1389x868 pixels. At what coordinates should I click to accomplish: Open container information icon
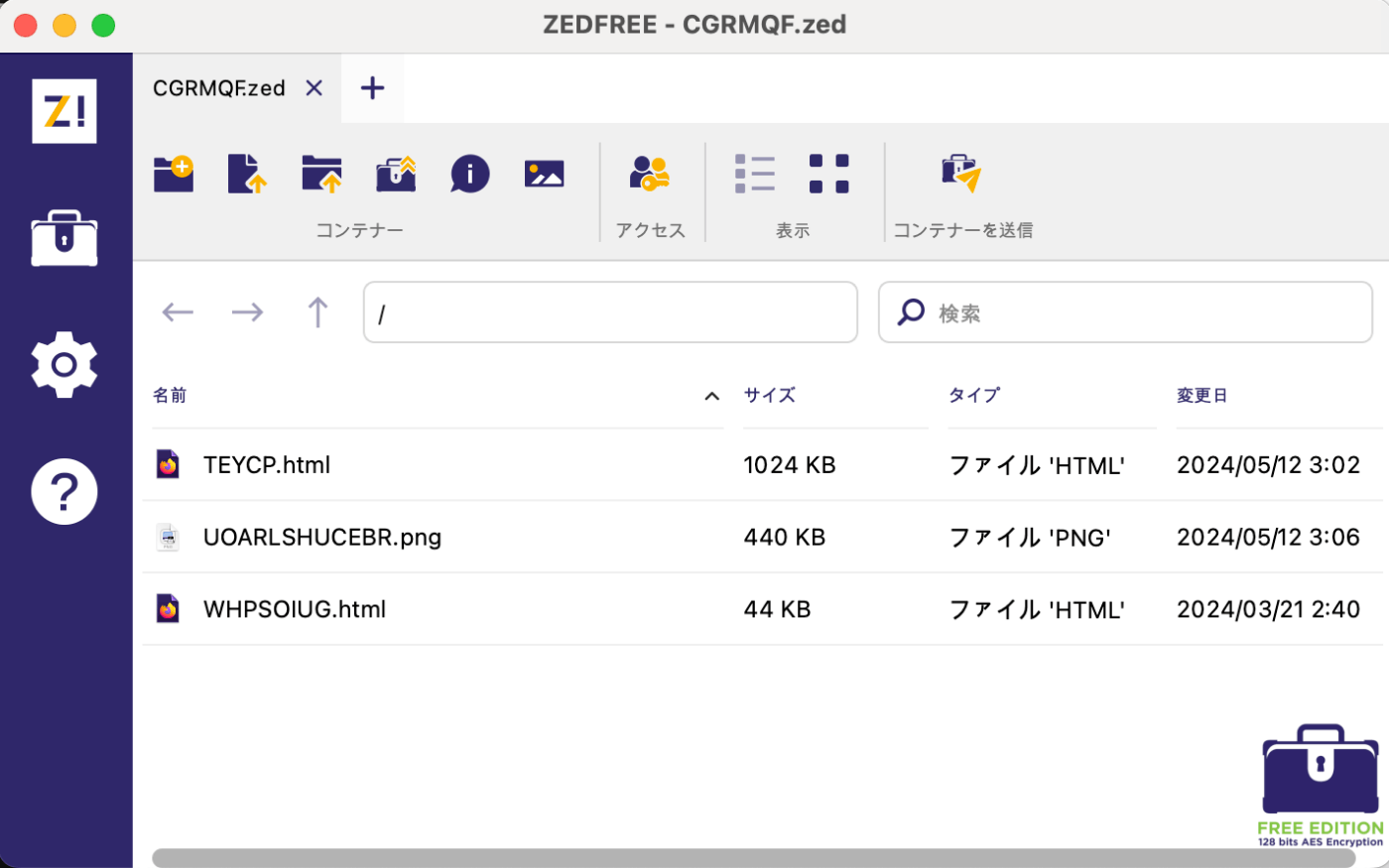(x=470, y=174)
